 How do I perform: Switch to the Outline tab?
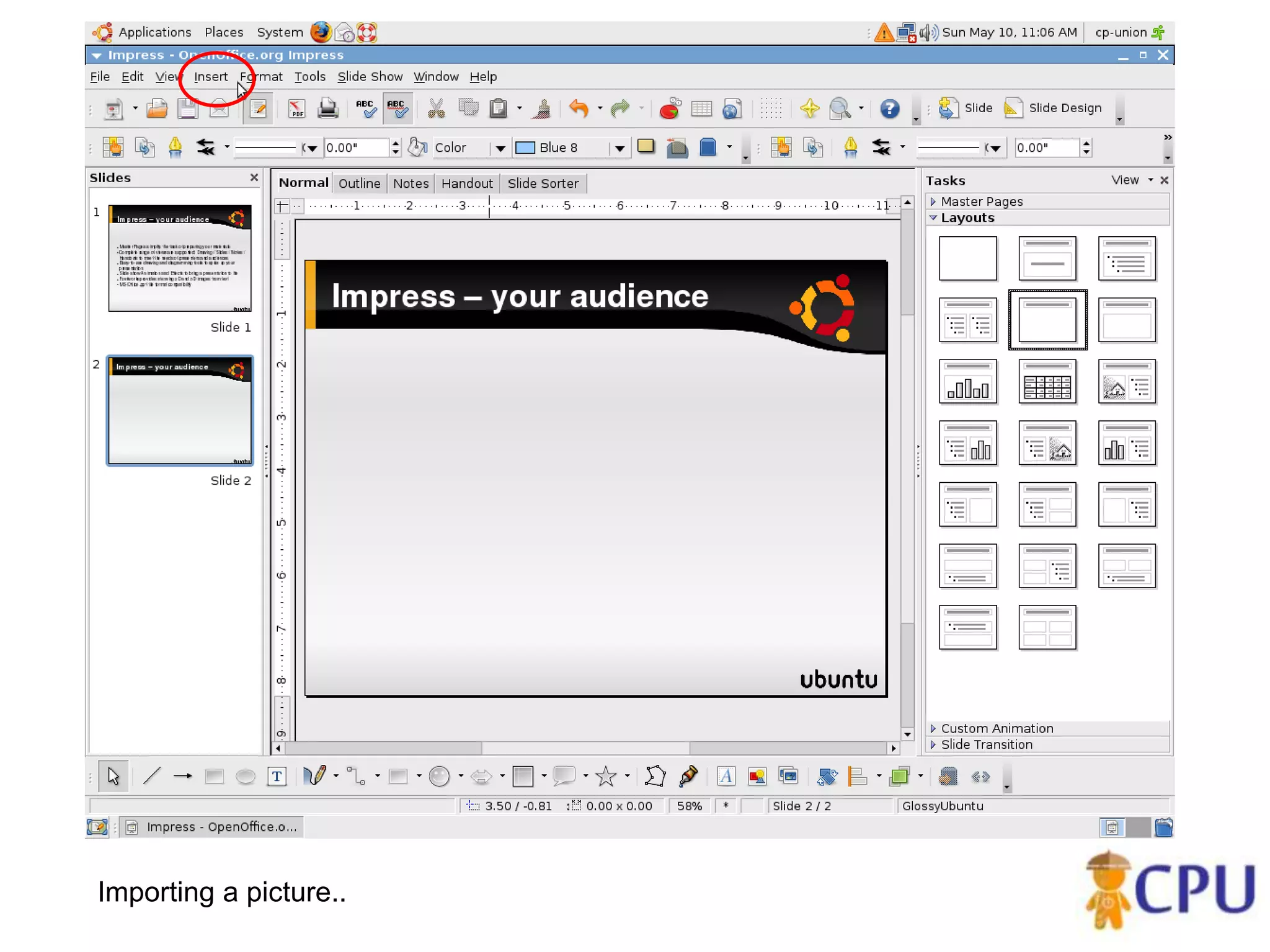[359, 183]
